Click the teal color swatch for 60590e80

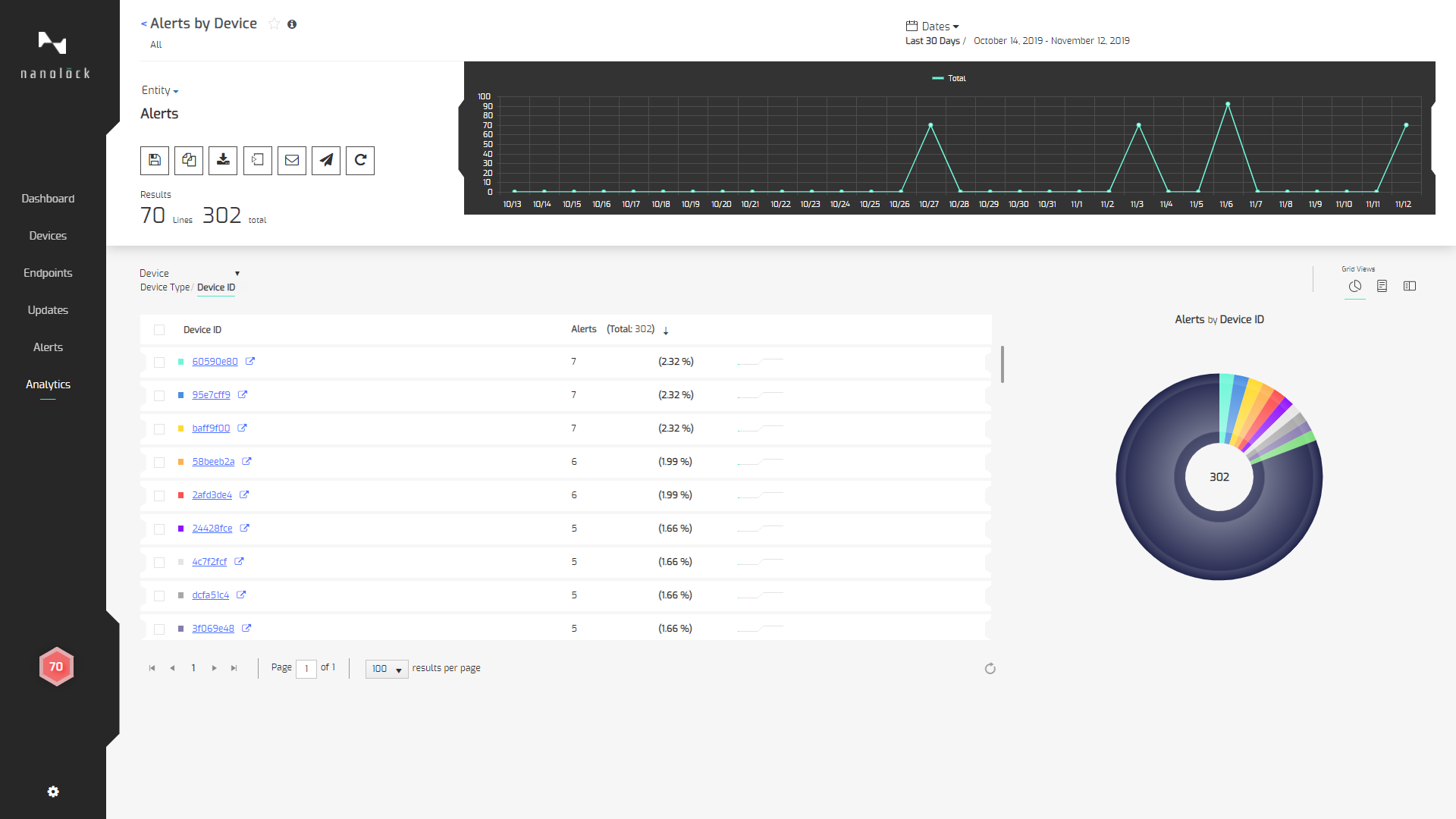pos(180,362)
